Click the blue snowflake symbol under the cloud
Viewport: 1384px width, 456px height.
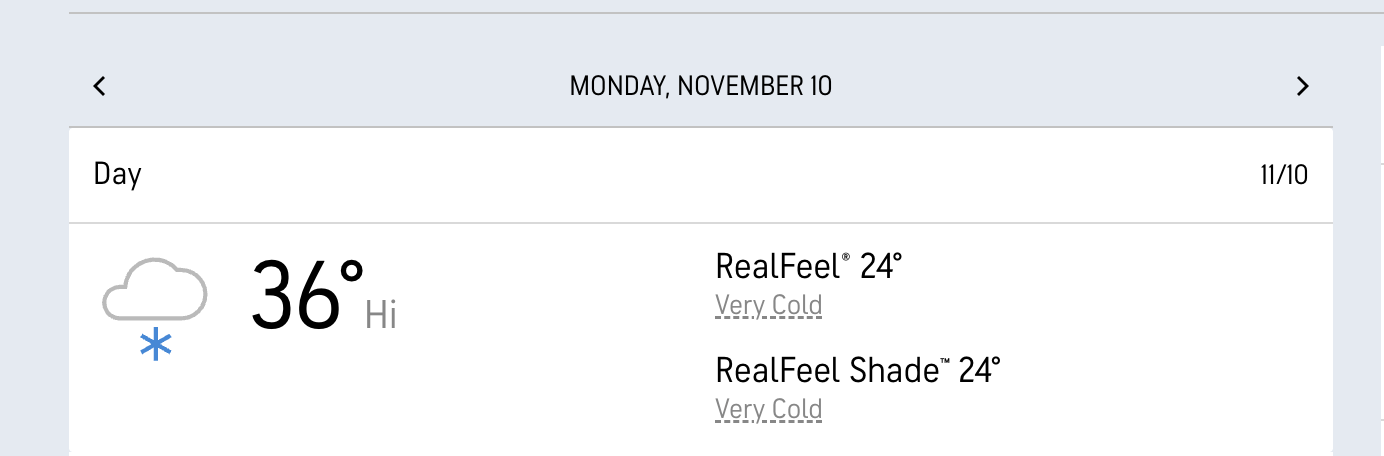[154, 346]
